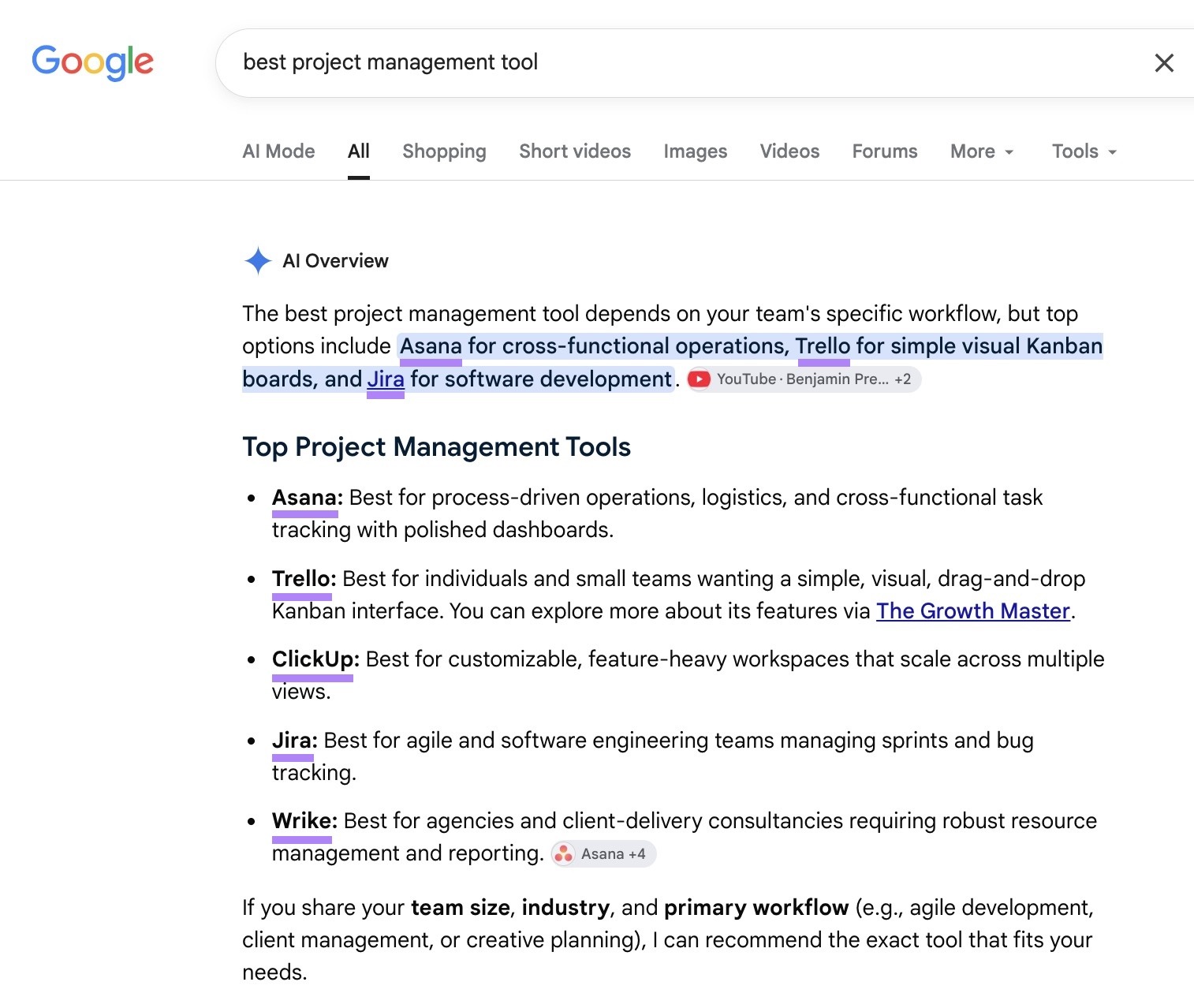Switch to the Videos tab
Image resolution: width=1194 pixels, height=1008 pixels.
(x=789, y=151)
